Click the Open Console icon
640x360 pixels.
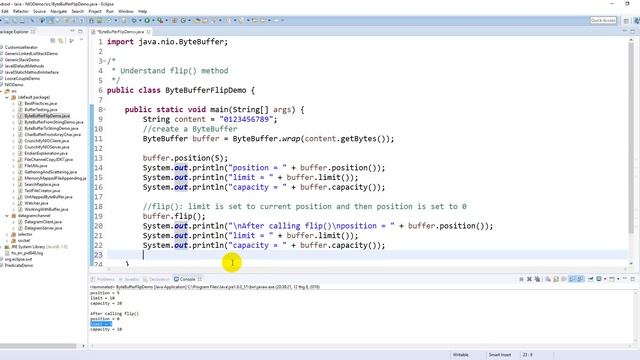[x=611, y=279]
